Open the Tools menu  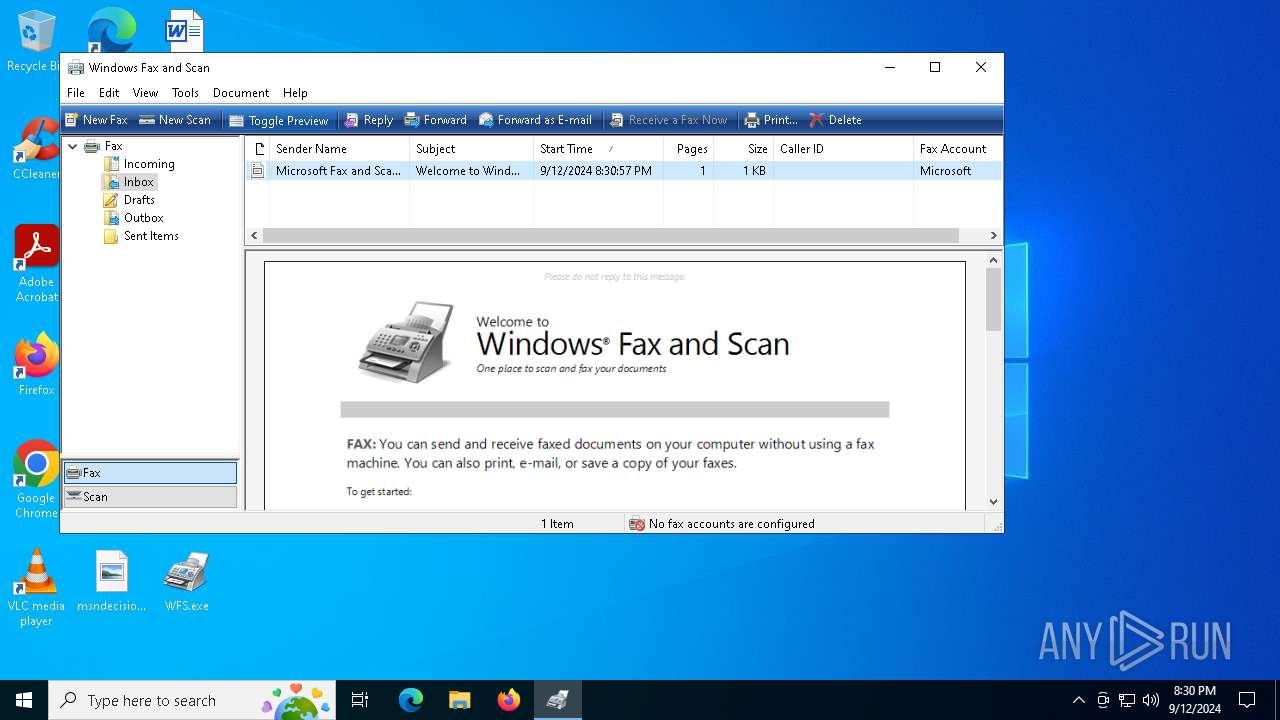coord(185,93)
